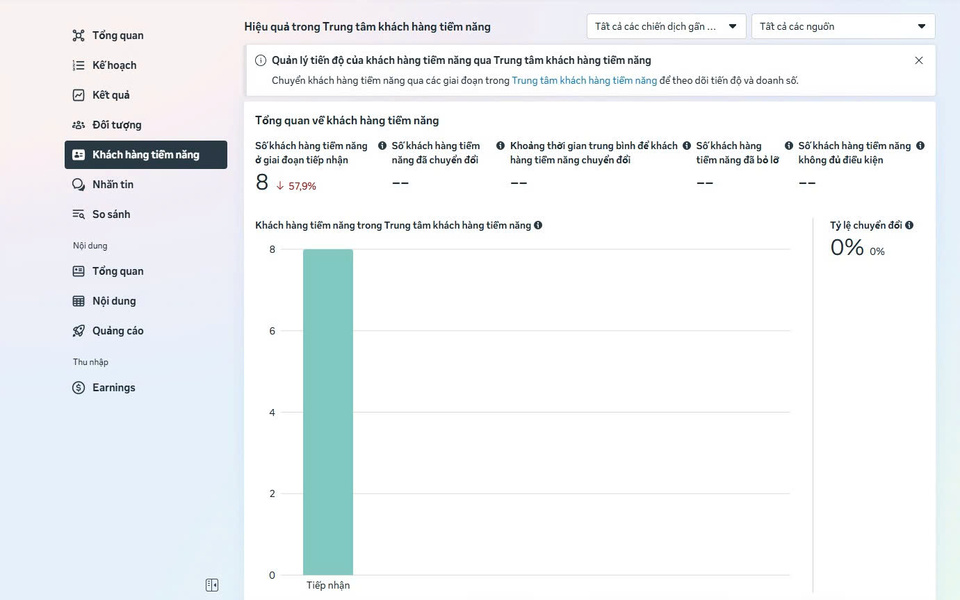Viewport: 960px width, 600px height.
Task: Collapse the sidebar with the panel toggle icon
Action: click(212, 585)
